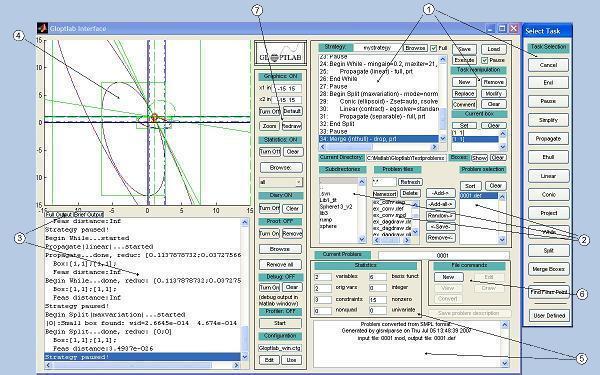This screenshot has height=375, width=600.
Task: Select strategy line '32: End Split'
Action: pos(378,124)
